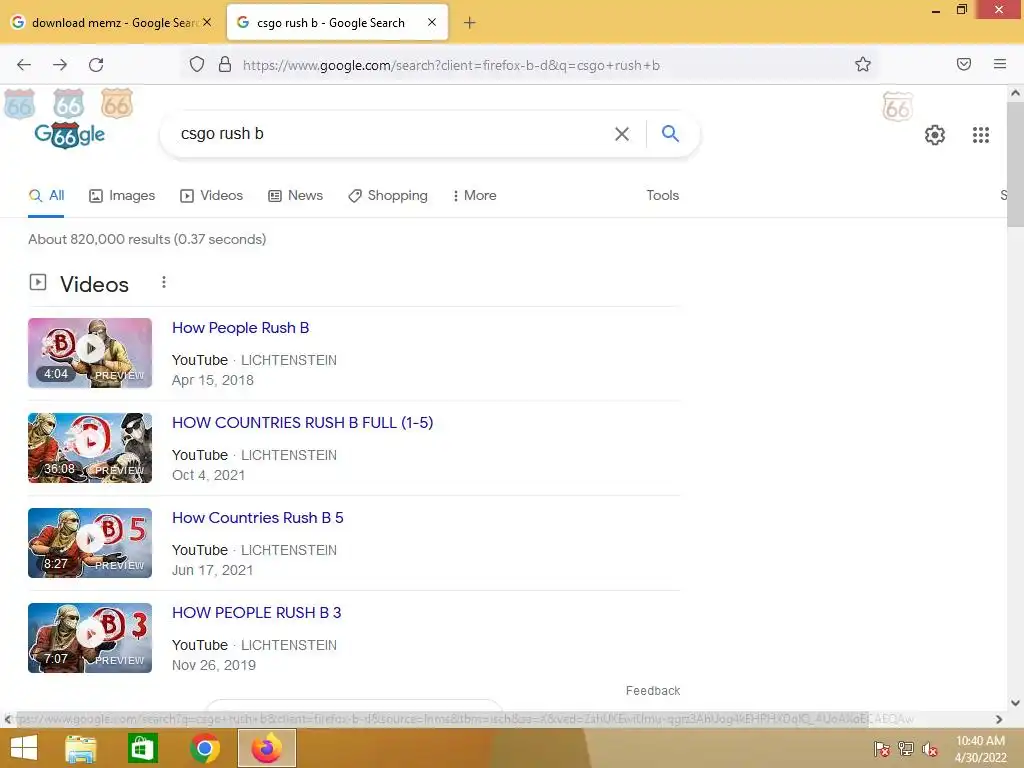
Task: Open the Videos section three-dot menu
Action: [164, 282]
